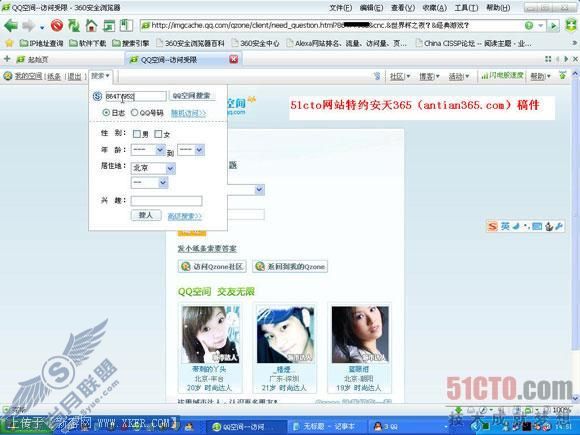Click the yellow favorites star icon
580x435 pixels.
pos(9,43)
